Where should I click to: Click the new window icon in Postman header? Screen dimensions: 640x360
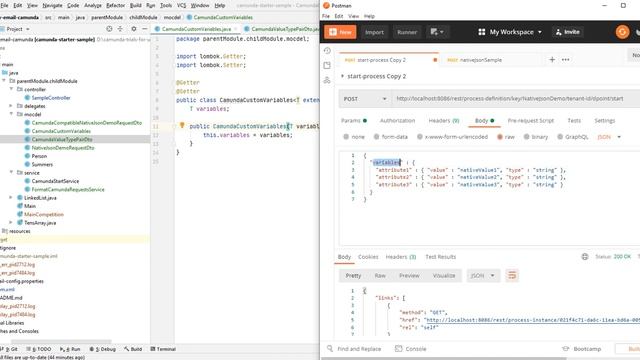coord(436,32)
